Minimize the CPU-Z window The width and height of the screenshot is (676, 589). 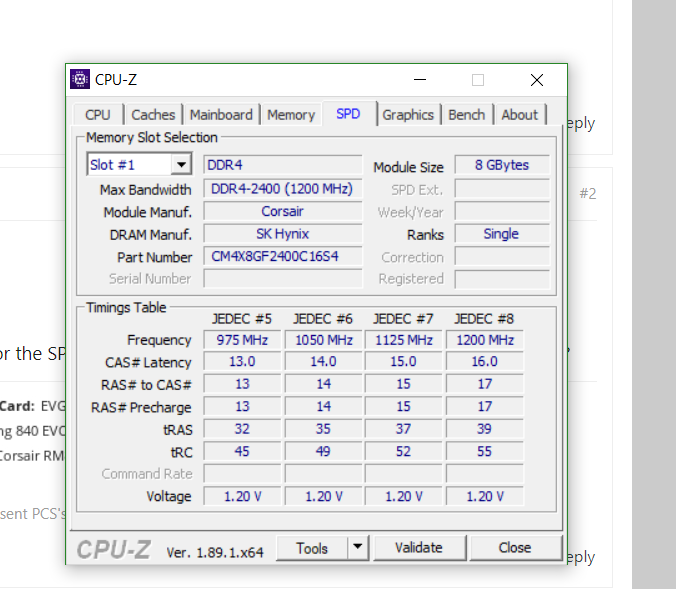(420, 80)
